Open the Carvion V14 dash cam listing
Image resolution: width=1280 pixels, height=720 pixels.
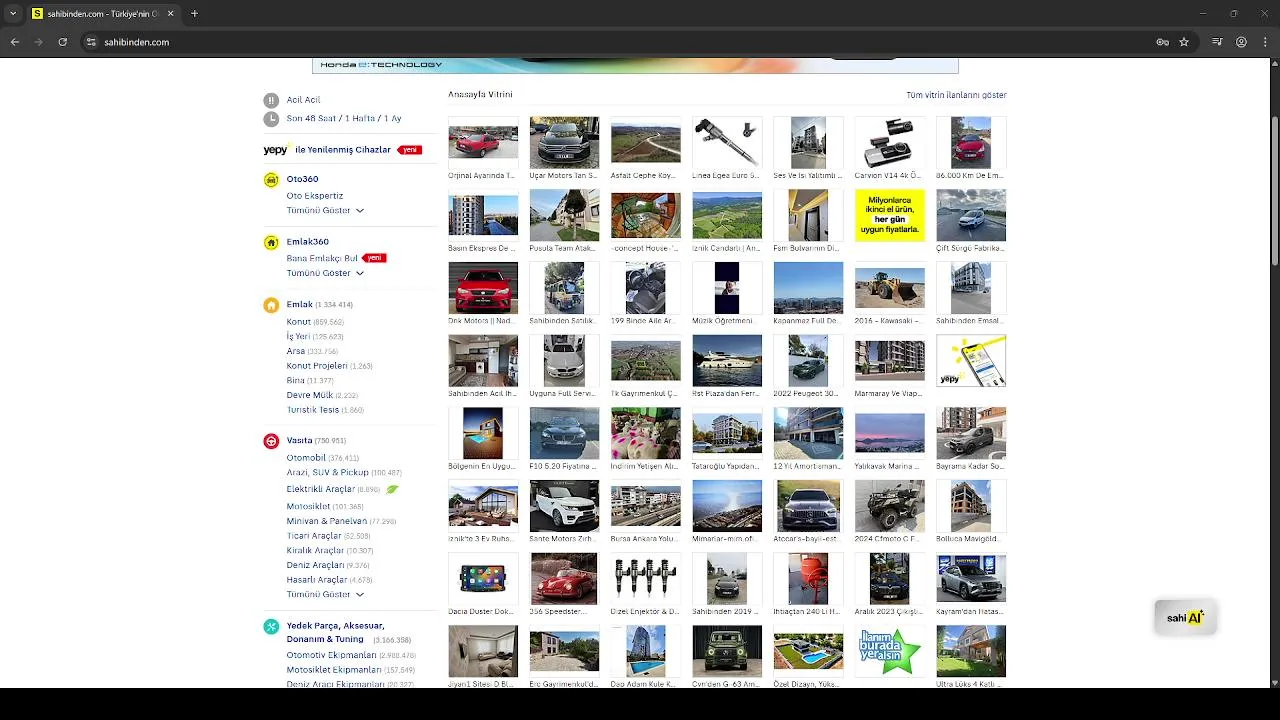click(889, 142)
